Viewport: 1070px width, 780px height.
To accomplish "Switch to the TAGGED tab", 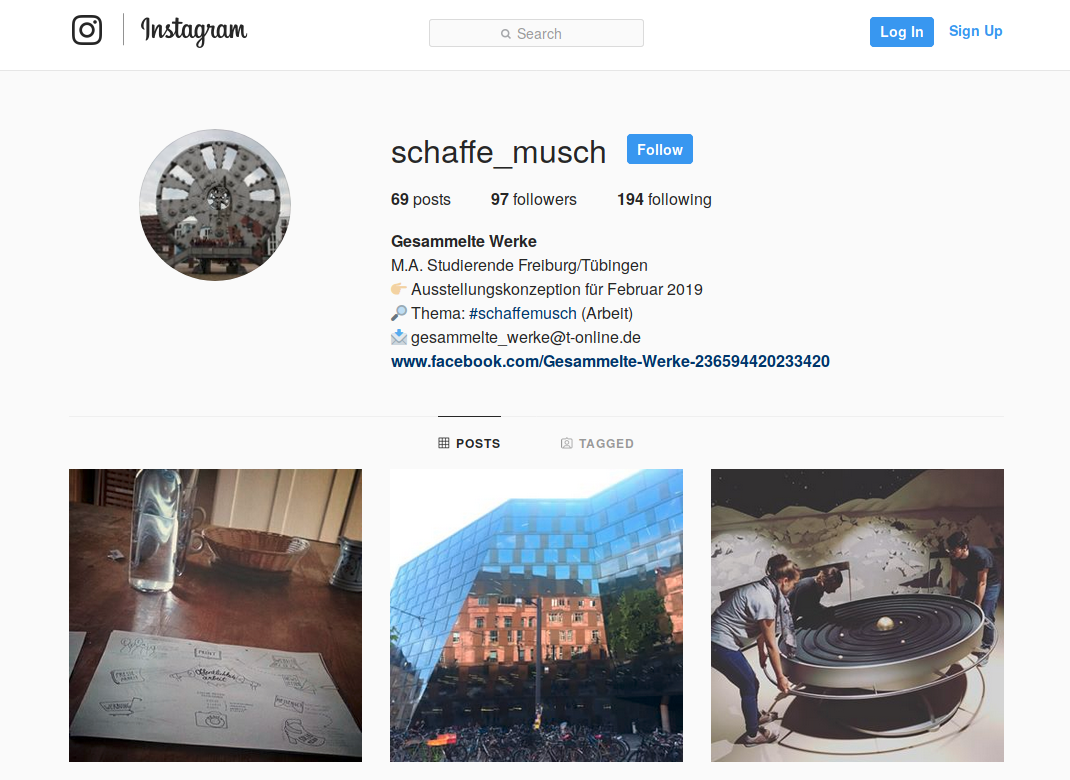I will pos(597,444).
